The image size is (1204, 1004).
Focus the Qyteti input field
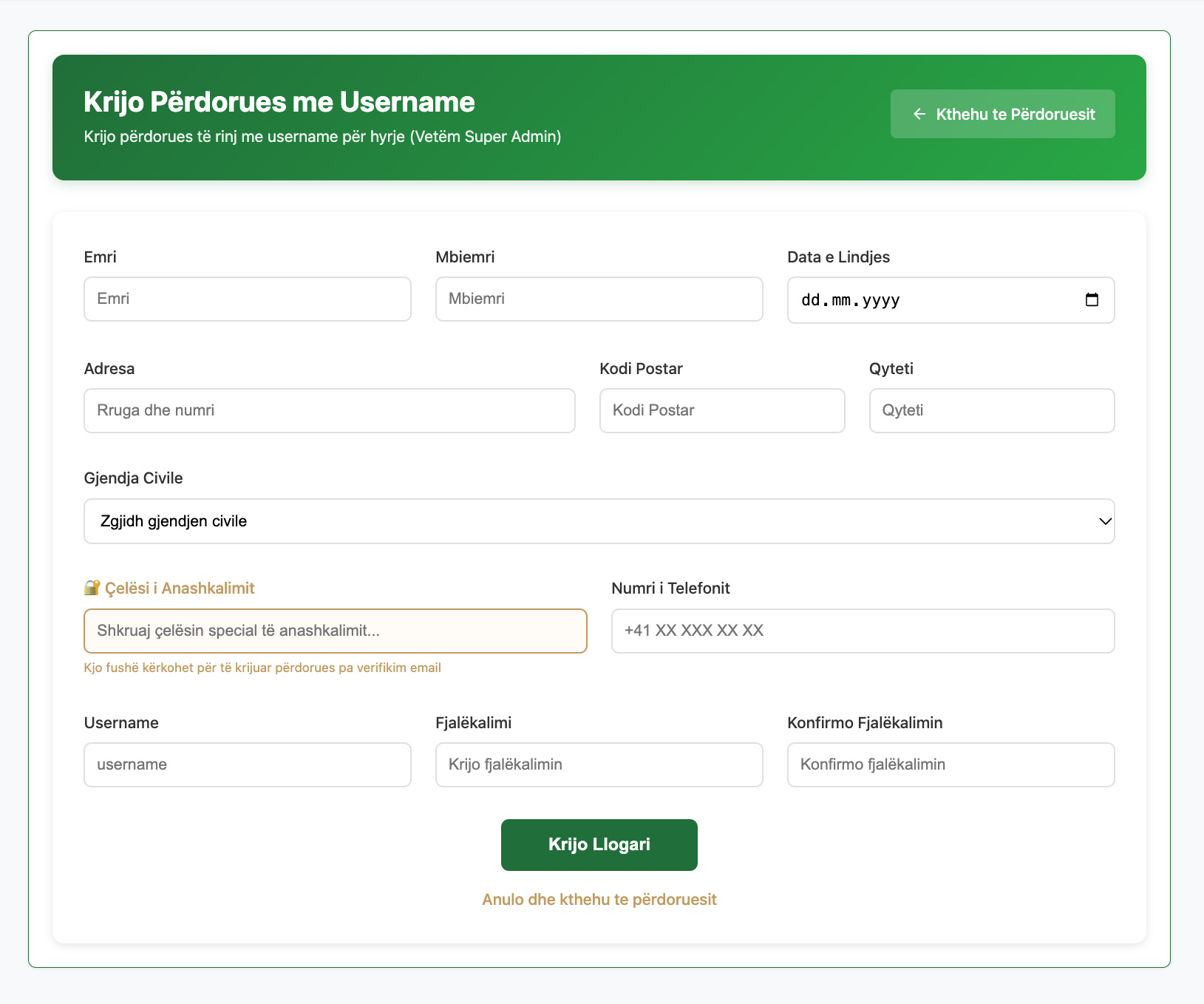coord(992,410)
